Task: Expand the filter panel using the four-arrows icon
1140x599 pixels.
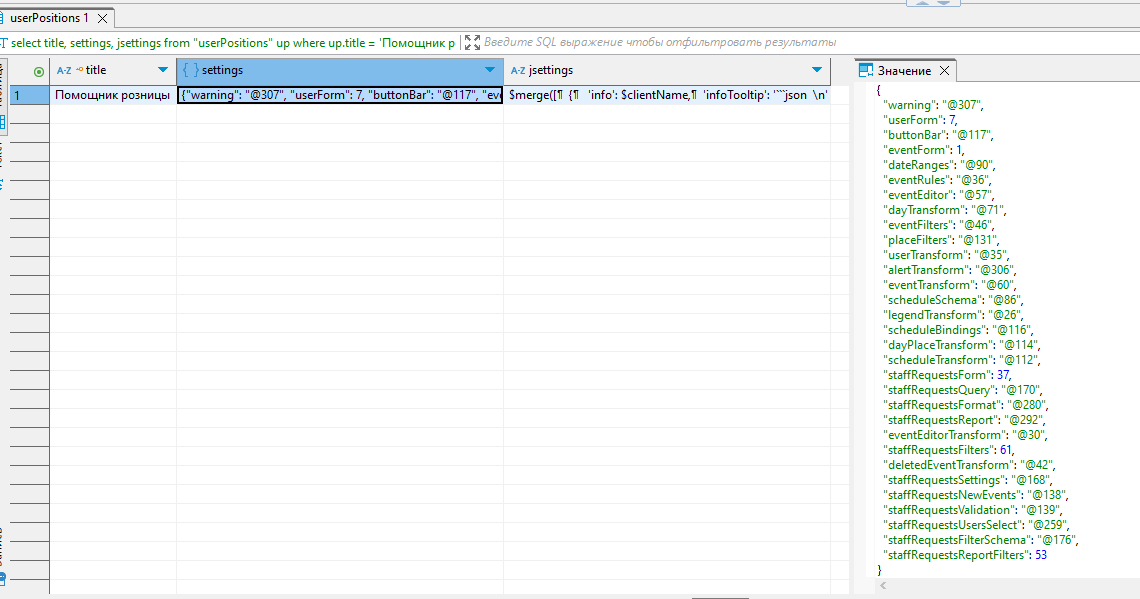Action: pos(472,43)
